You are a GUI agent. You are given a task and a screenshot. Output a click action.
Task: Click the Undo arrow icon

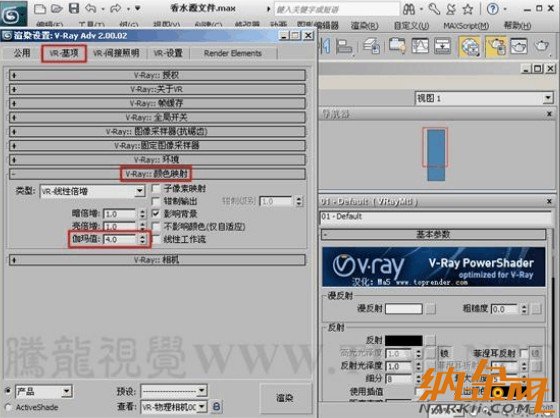pos(91,8)
